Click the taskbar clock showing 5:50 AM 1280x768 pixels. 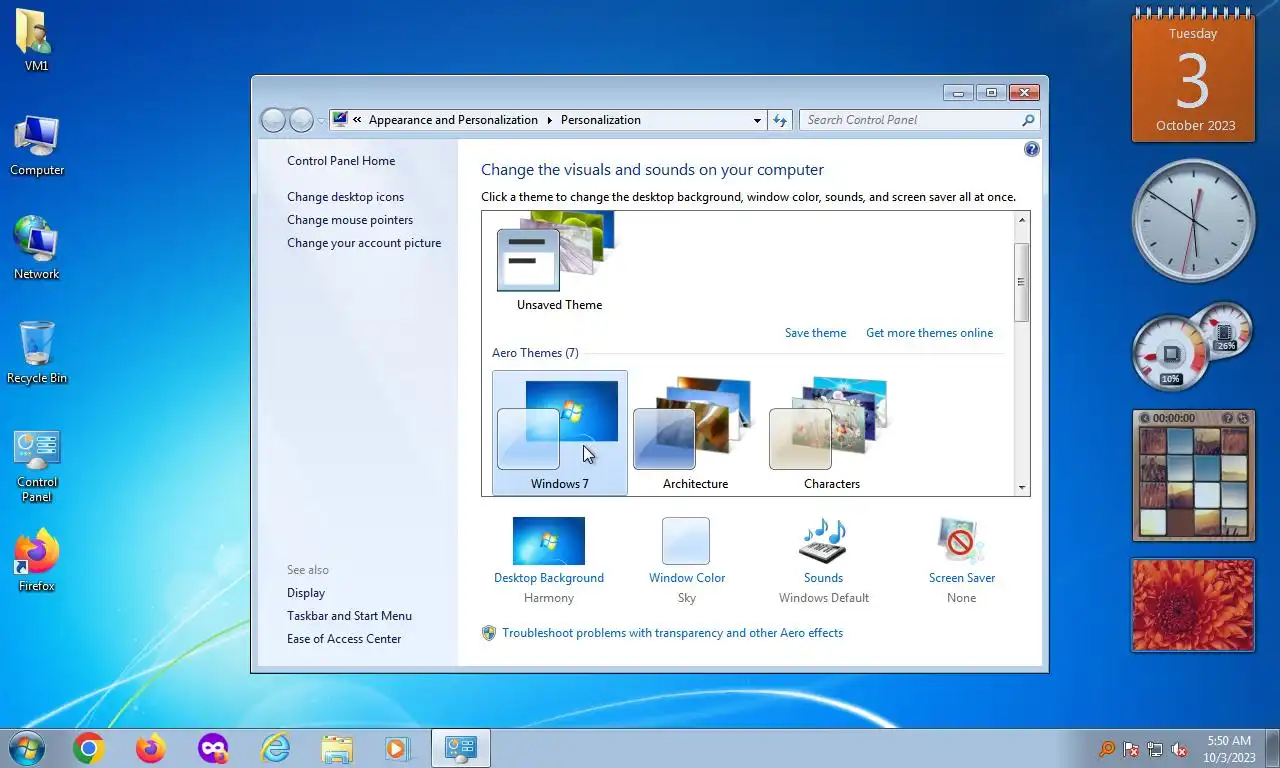(1229, 749)
